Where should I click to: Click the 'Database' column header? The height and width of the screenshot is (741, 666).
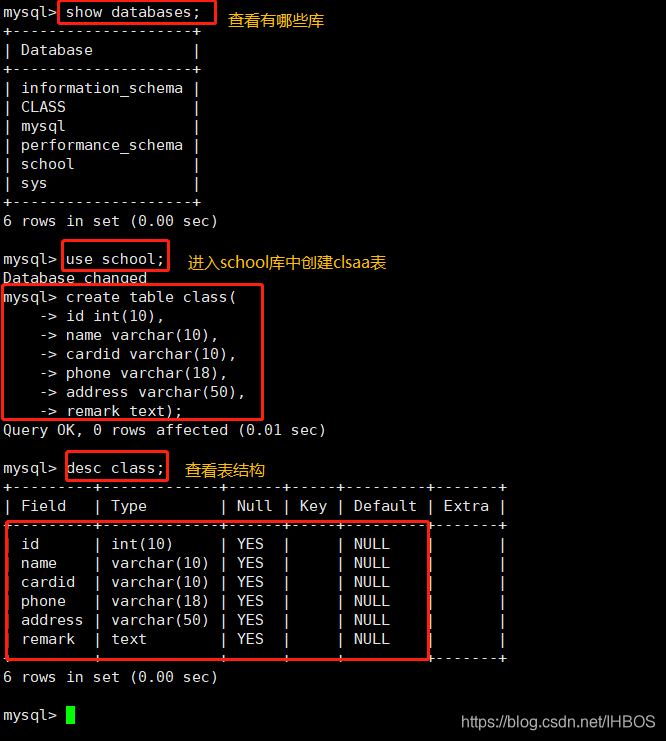pyautogui.click(x=57, y=50)
